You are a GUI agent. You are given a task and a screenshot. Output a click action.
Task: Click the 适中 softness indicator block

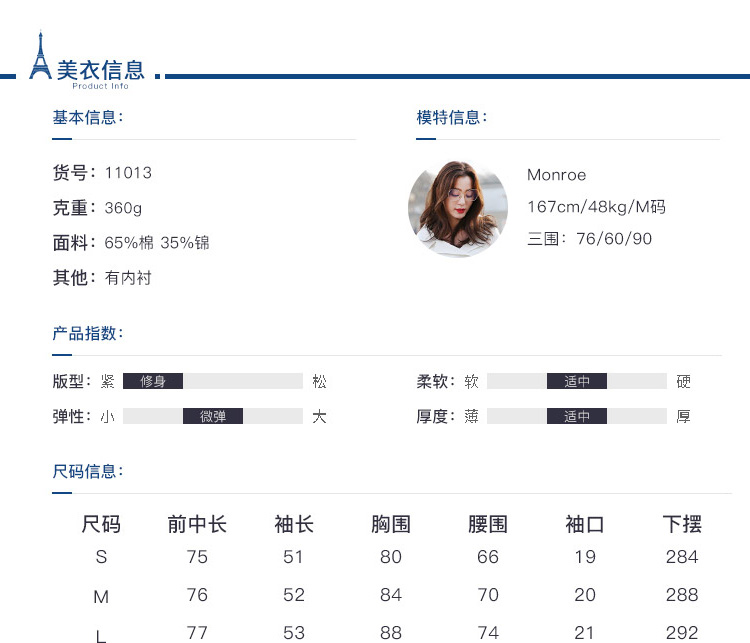[x=577, y=381]
